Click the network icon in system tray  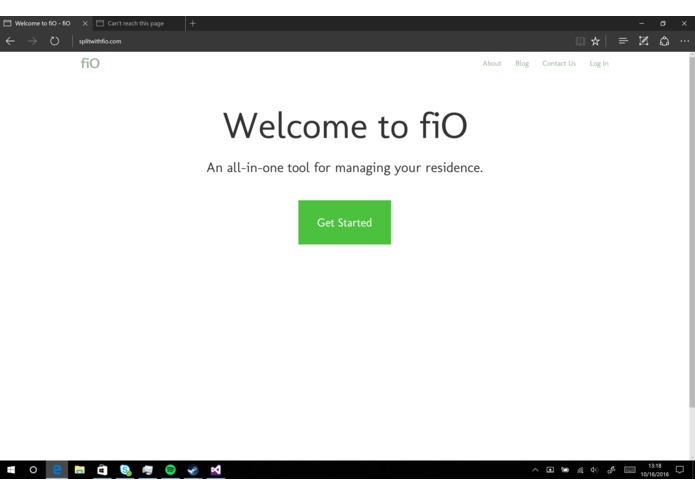pyautogui.click(x=580, y=470)
